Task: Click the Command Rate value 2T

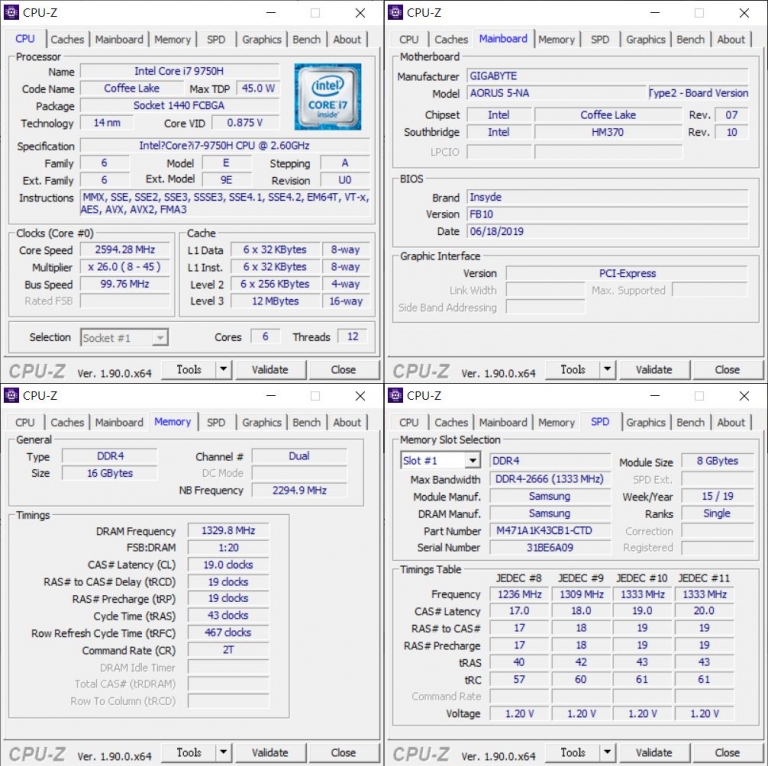Action: coord(228,650)
